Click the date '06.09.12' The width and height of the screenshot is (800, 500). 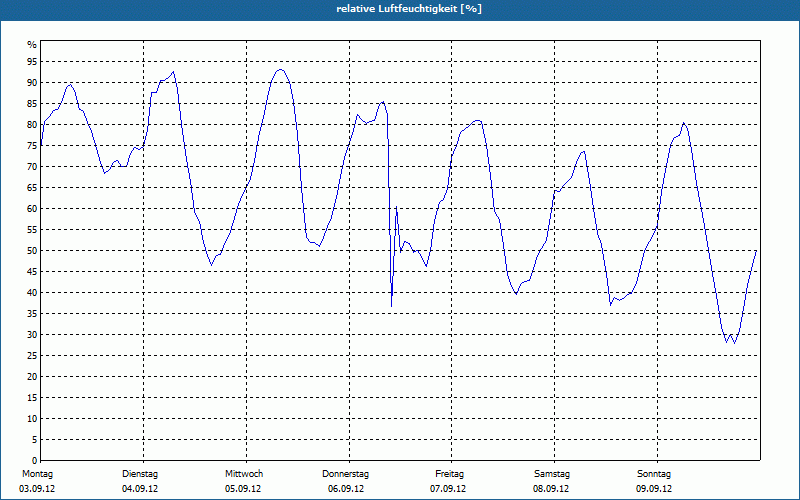coord(346,489)
